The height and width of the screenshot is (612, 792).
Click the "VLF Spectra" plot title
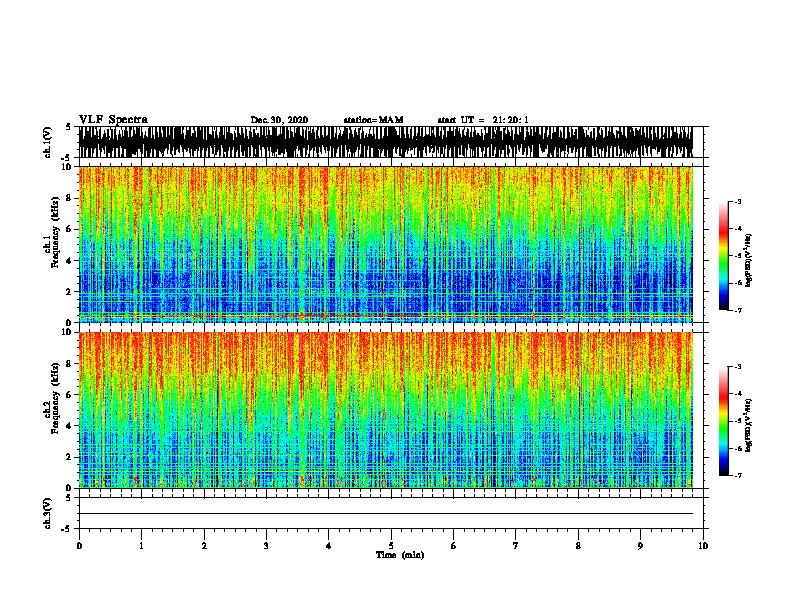click(113, 119)
